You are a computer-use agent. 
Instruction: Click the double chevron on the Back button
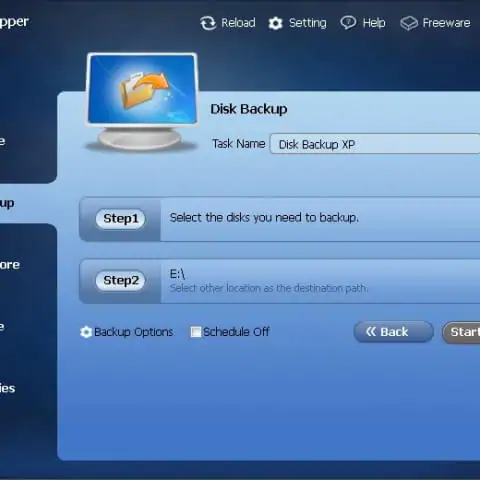(371, 331)
